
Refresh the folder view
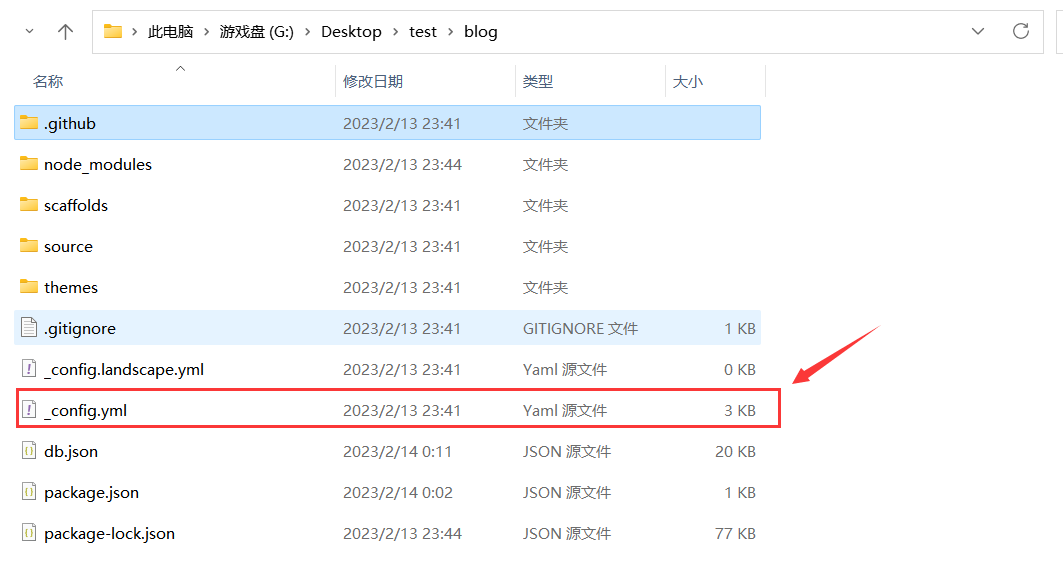click(x=1021, y=31)
